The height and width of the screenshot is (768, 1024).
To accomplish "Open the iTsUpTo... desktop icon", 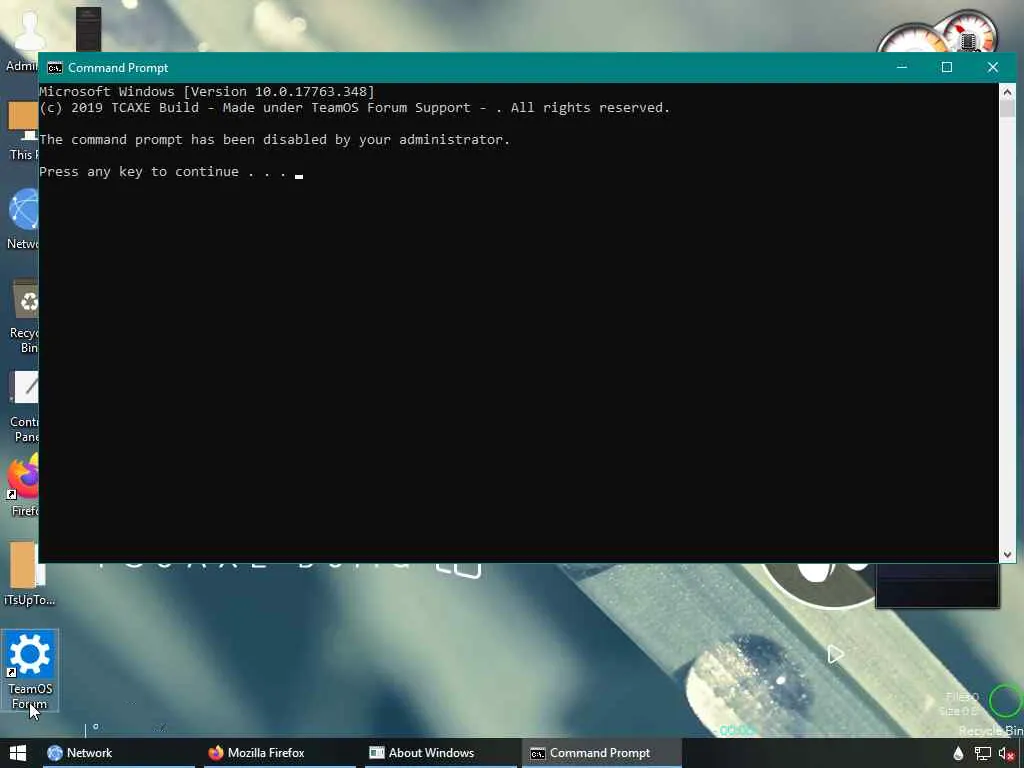I will coord(27,574).
